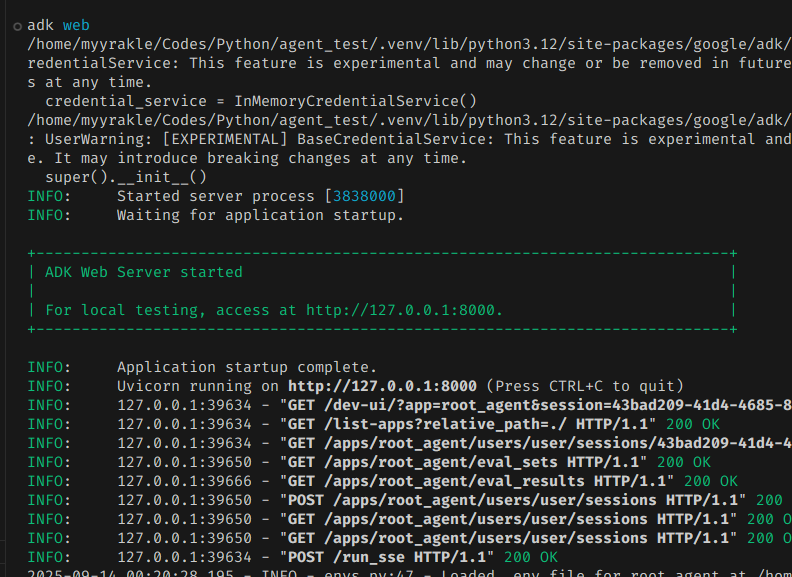Open the bold Uvicorn running URL

385,386
